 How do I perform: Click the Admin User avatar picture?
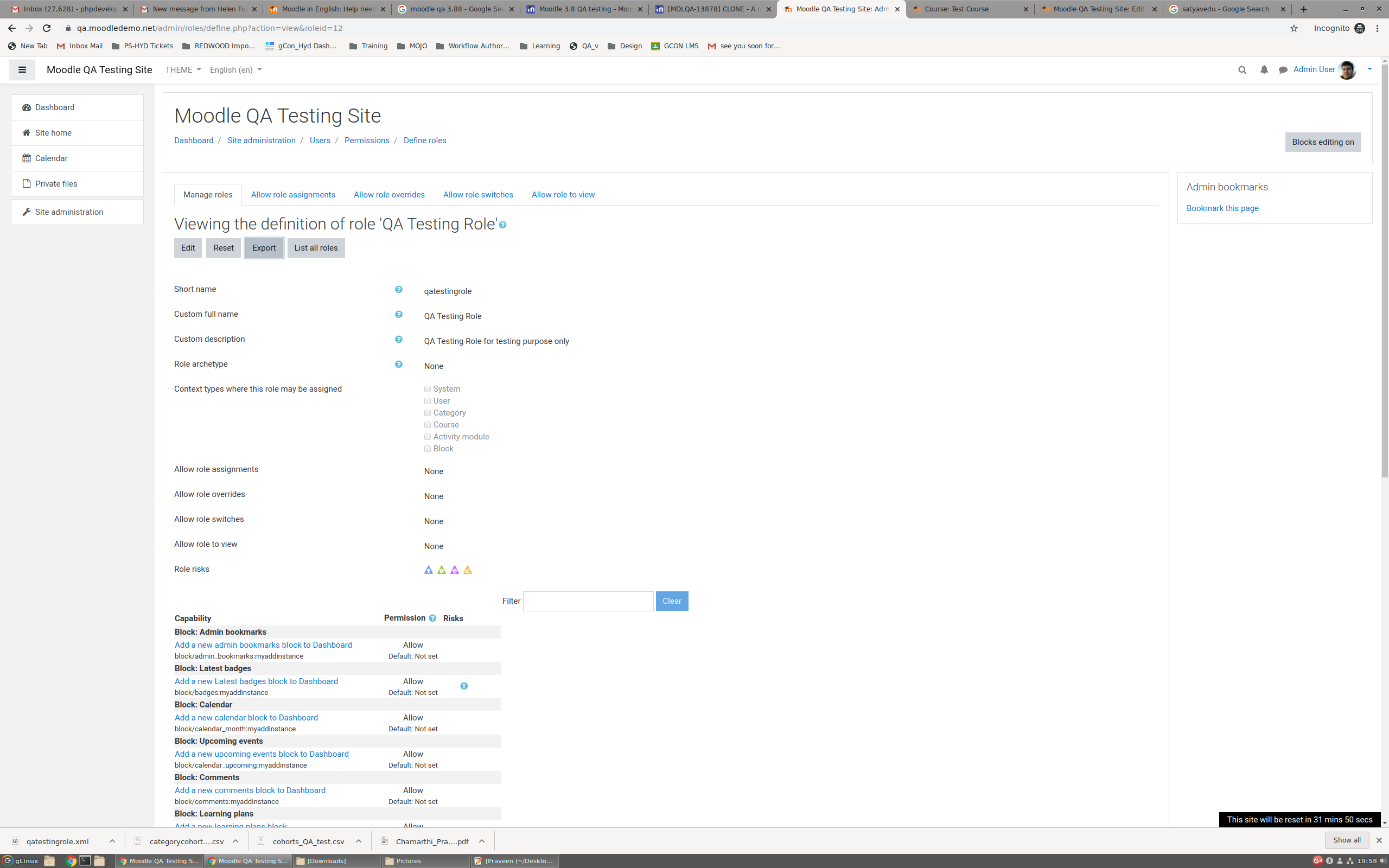click(1347, 70)
